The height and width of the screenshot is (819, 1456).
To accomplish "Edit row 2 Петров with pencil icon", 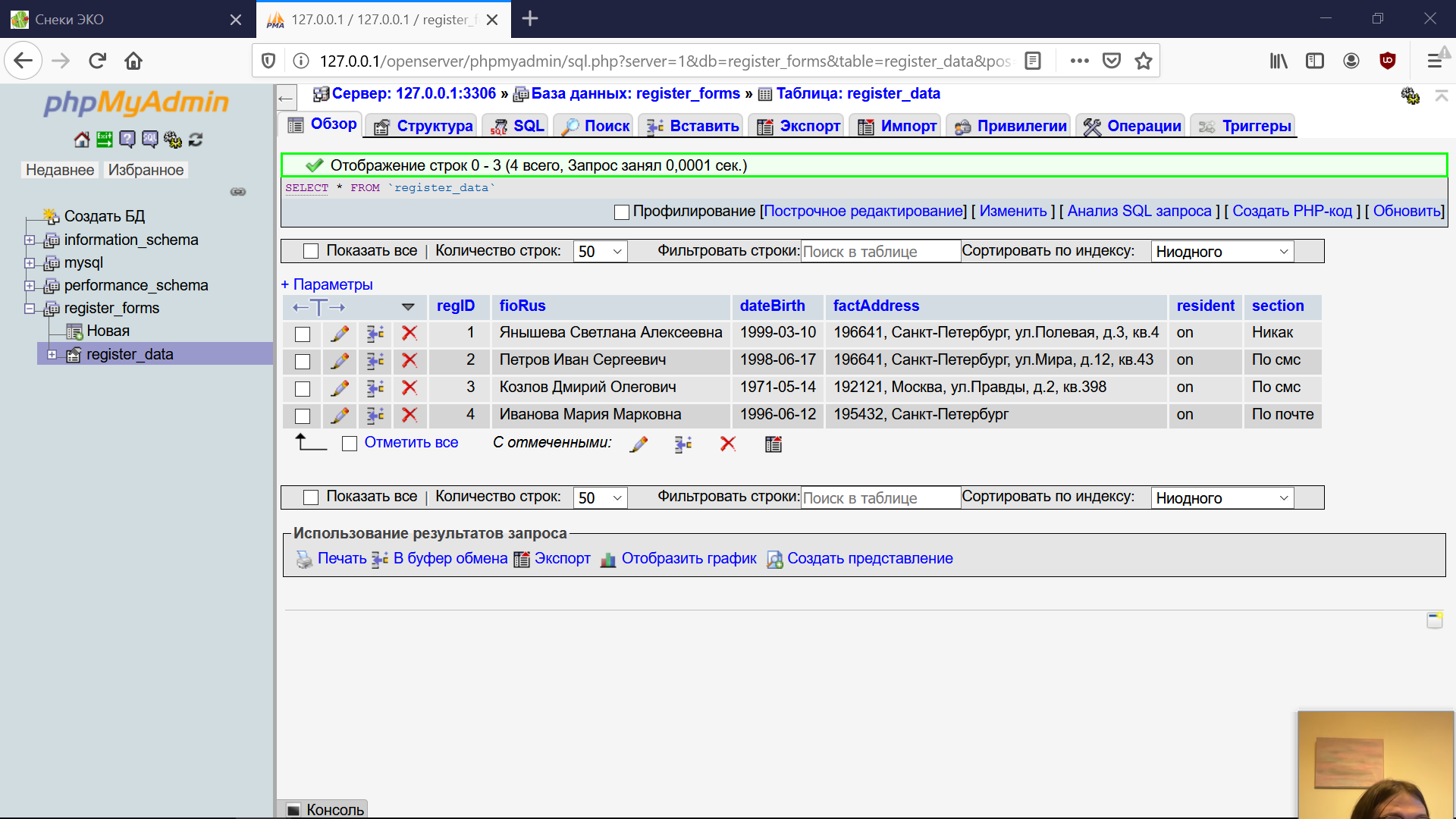I will point(340,360).
